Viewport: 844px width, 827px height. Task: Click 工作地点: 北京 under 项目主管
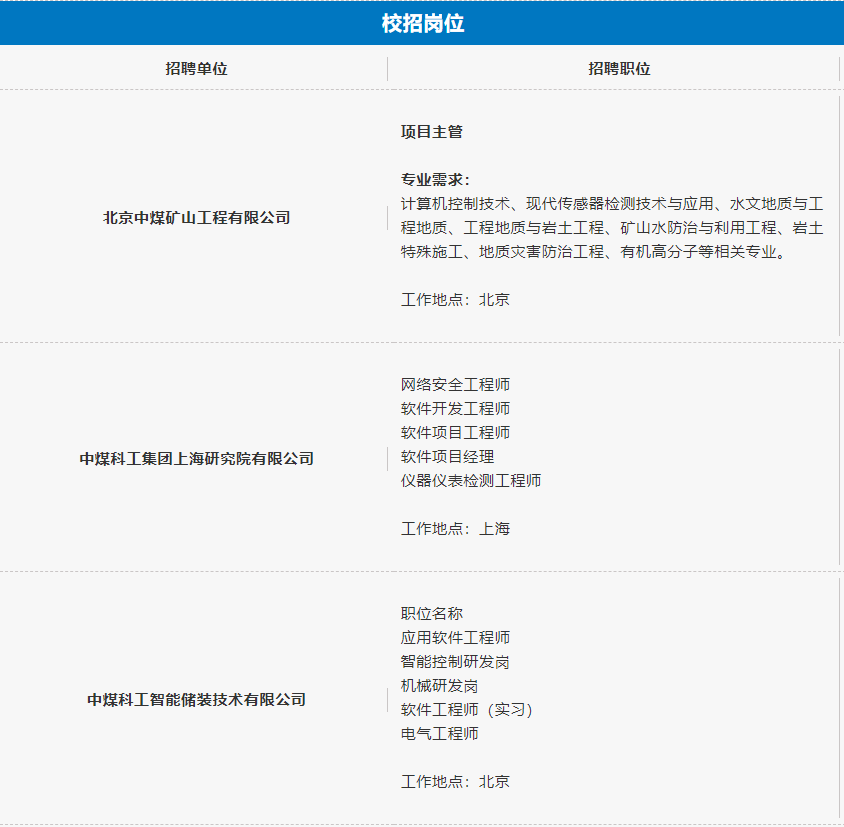click(455, 299)
